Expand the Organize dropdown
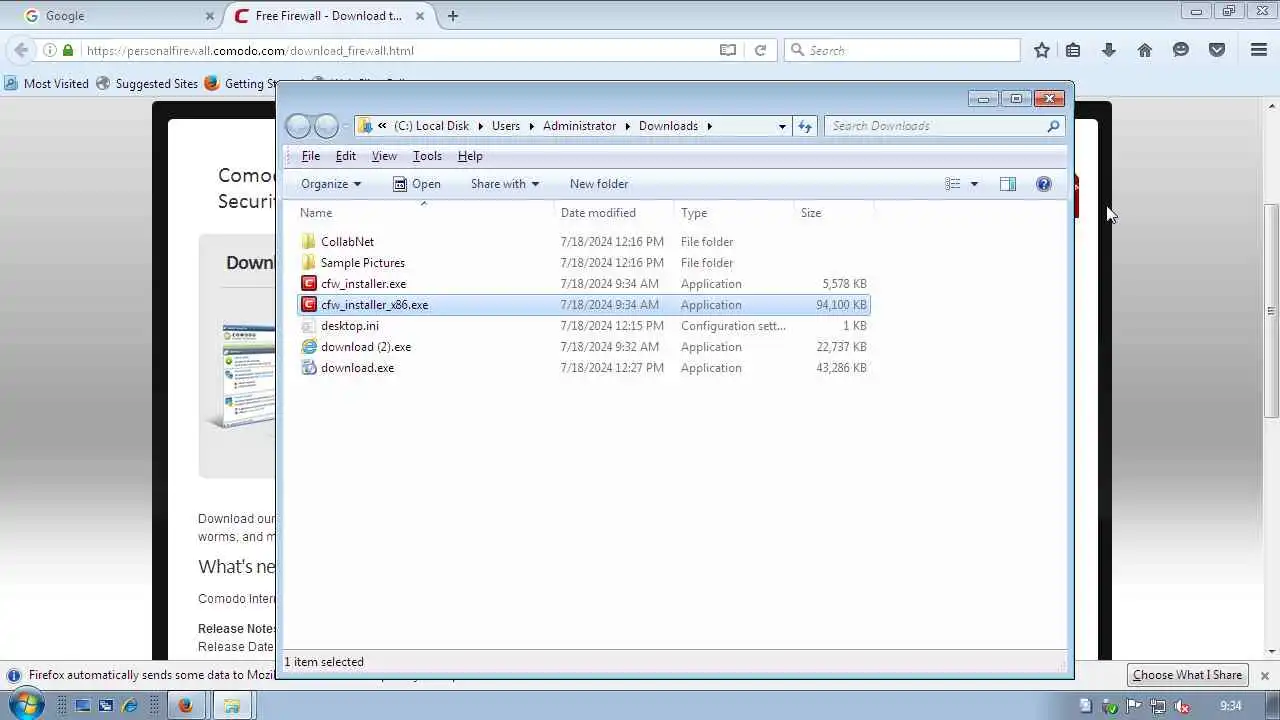This screenshot has height=720, width=1280. pyautogui.click(x=331, y=184)
